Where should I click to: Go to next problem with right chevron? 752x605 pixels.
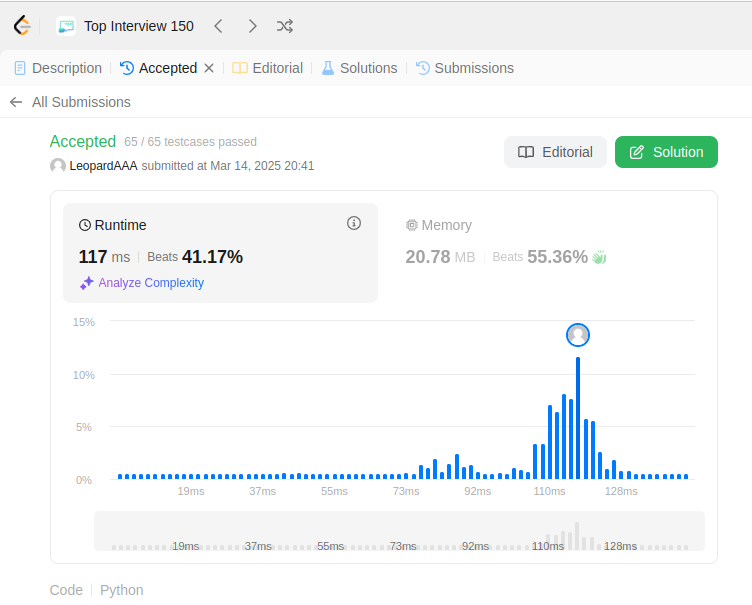[x=252, y=26]
